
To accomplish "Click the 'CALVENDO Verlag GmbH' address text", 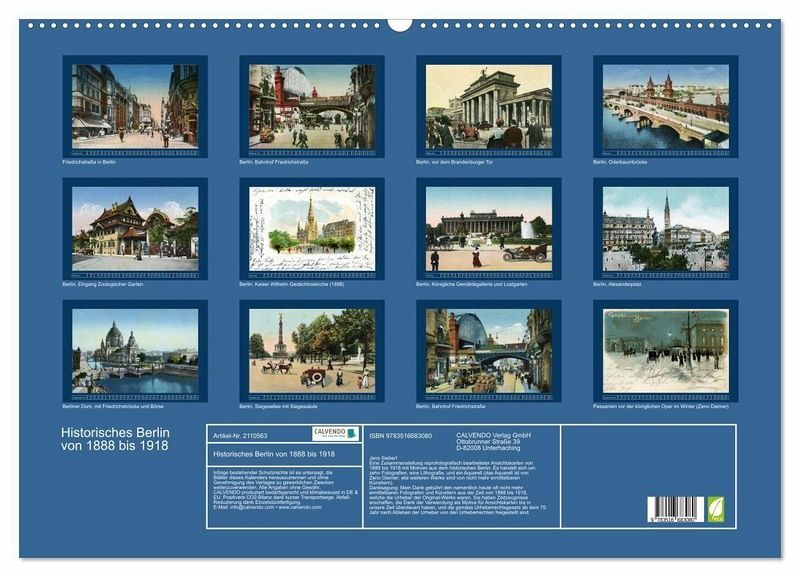I will (x=493, y=441).
